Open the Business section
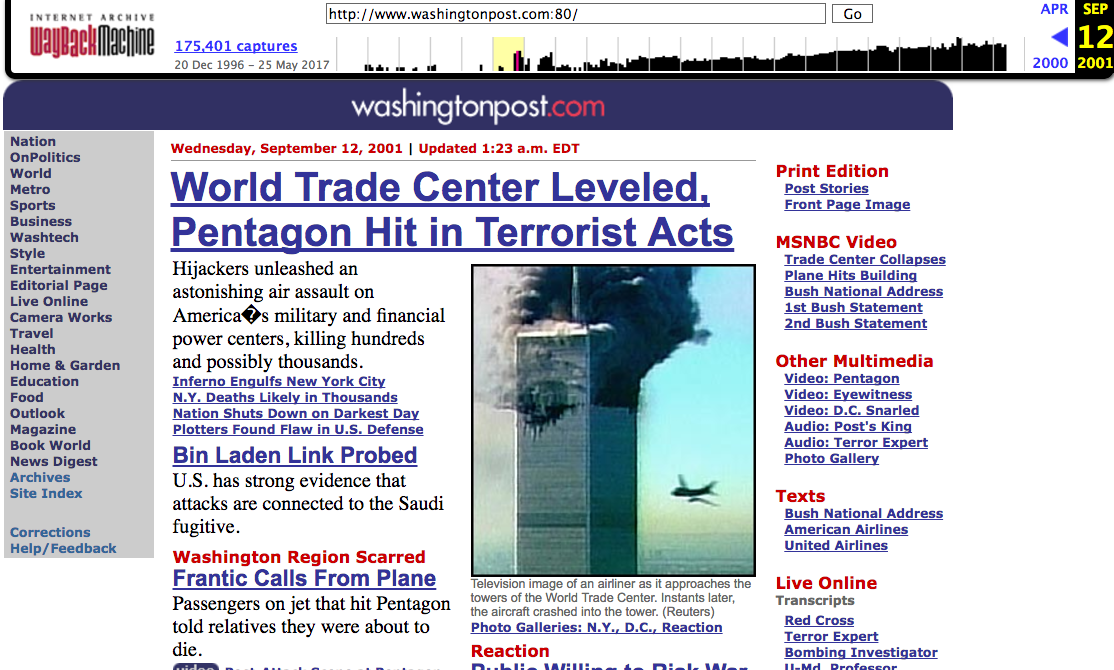 pyautogui.click(x=40, y=222)
